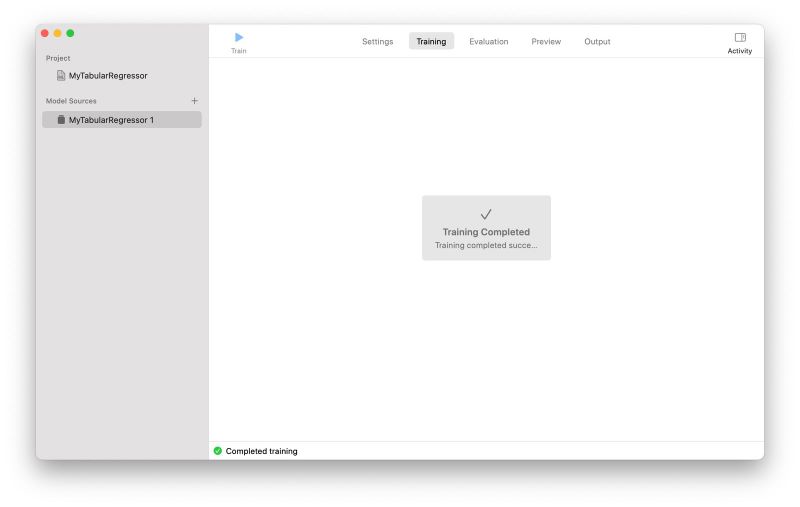The image size is (800, 507).
Task: Click the Model Sources section header
Action: [71, 101]
